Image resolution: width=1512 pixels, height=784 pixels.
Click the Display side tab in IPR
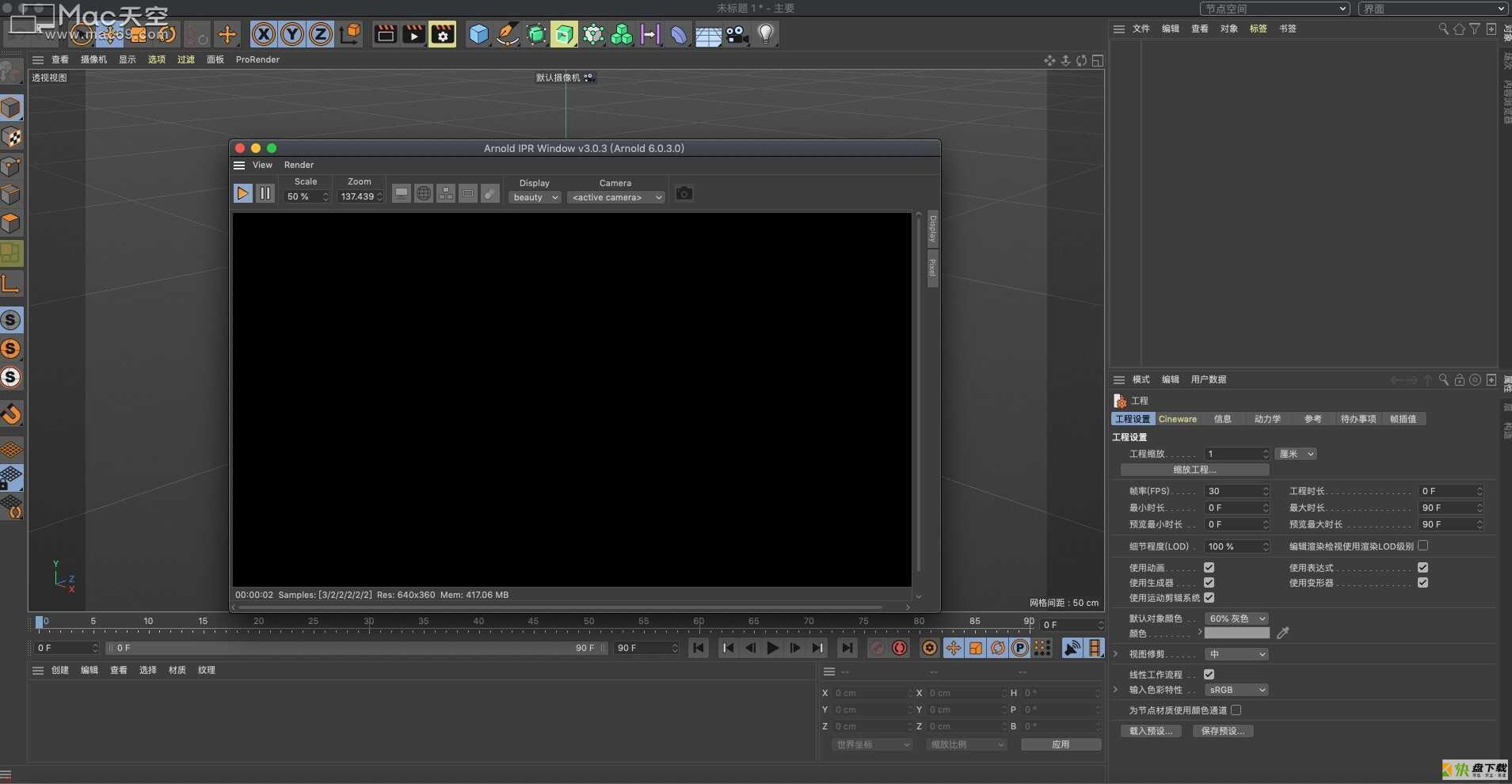(x=932, y=229)
